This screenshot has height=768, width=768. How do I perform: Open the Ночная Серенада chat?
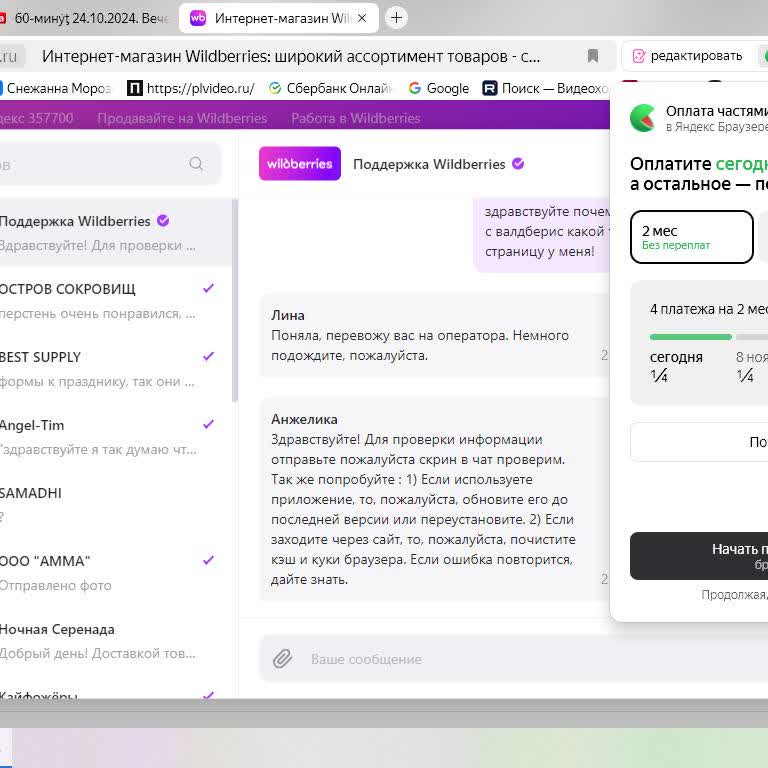pos(116,641)
